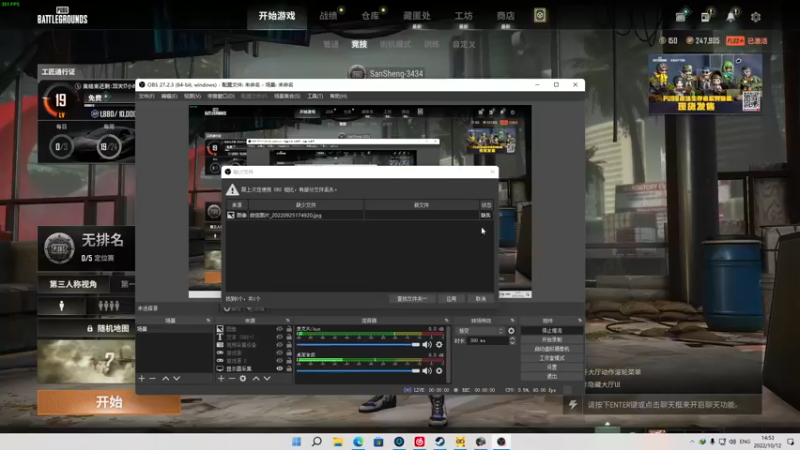
Task: Toggle visibility of 图像 source
Action: point(280,329)
